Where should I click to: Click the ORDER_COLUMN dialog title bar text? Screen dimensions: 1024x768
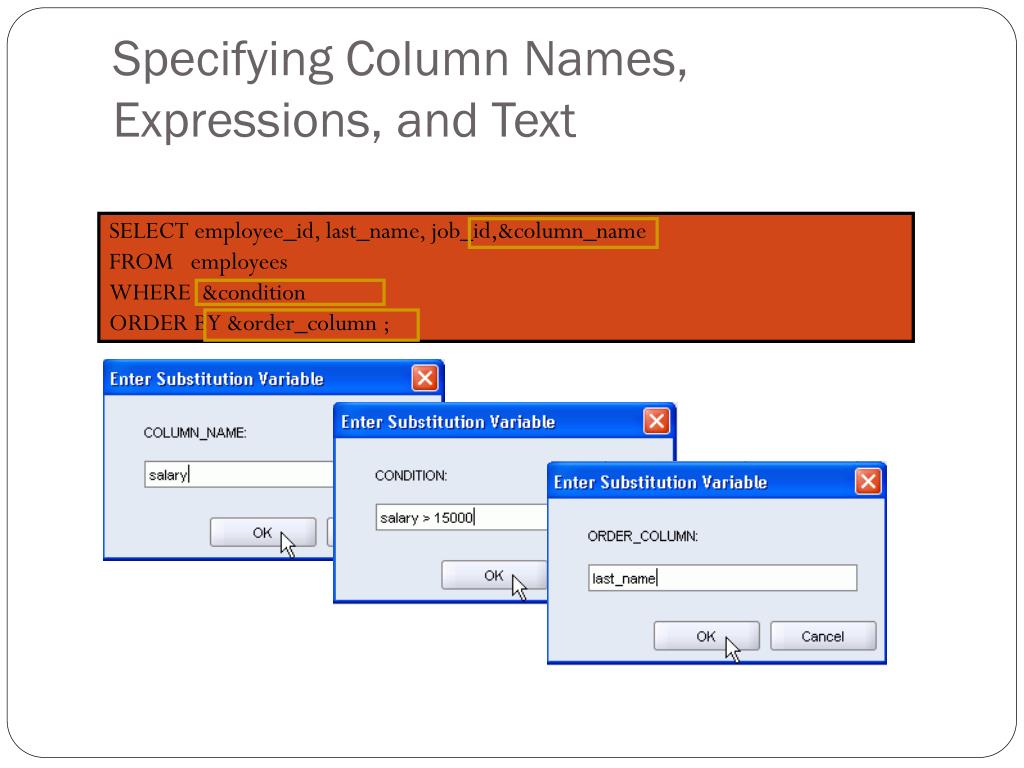click(x=660, y=483)
